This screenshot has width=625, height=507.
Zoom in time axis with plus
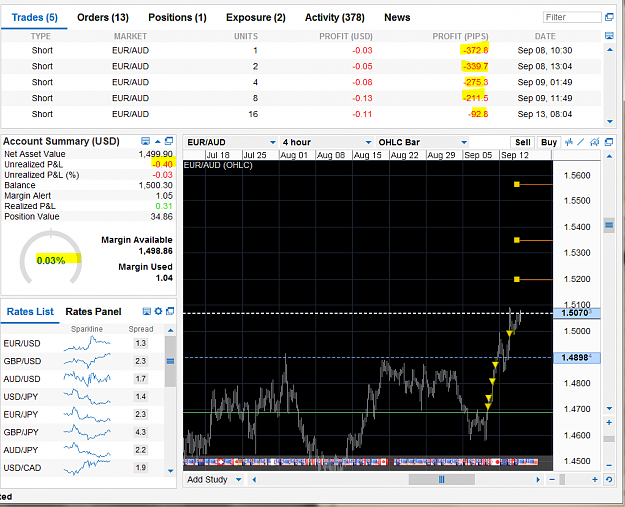click(595, 479)
